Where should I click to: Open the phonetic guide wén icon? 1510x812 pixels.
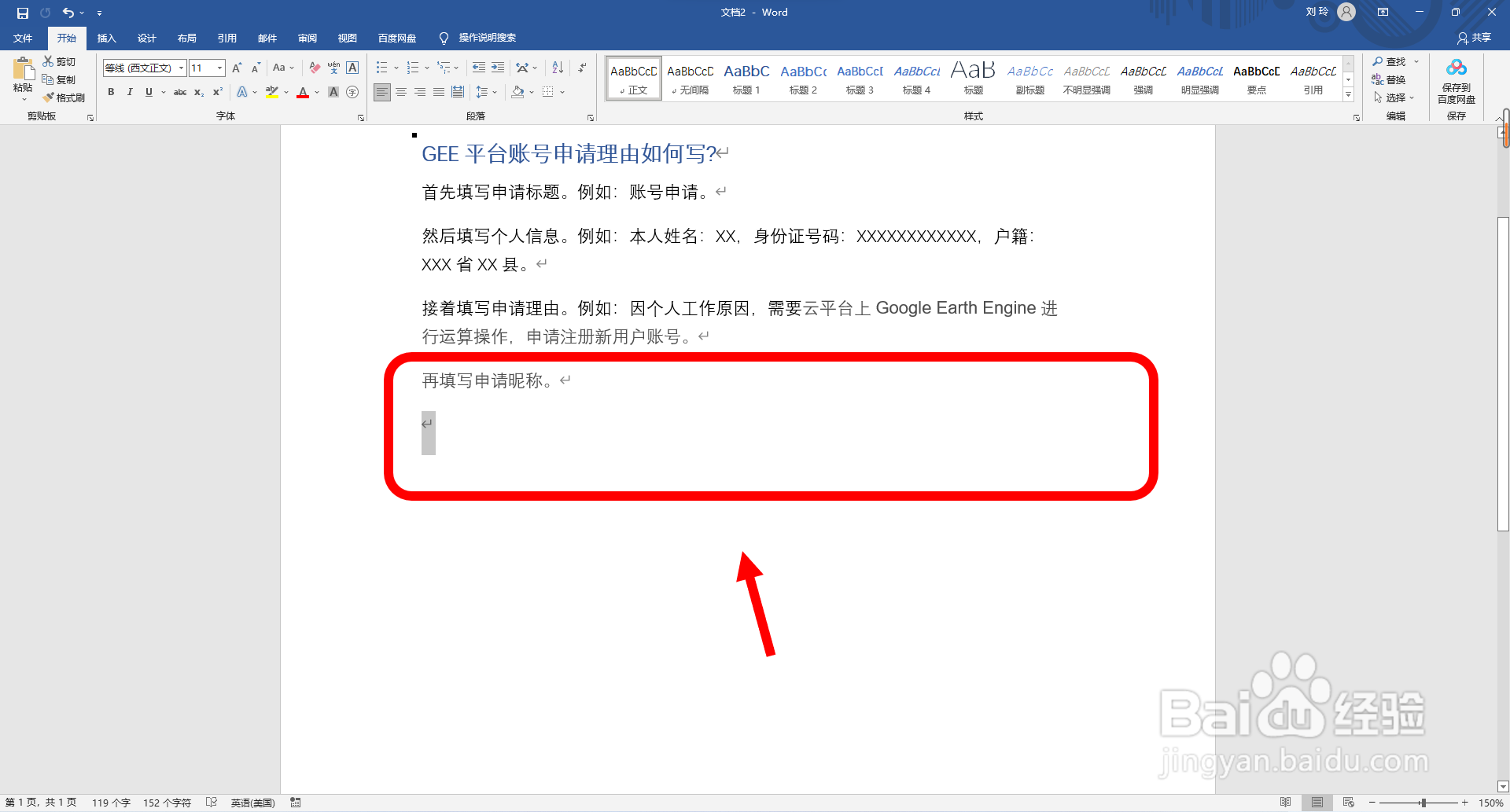coord(333,68)
